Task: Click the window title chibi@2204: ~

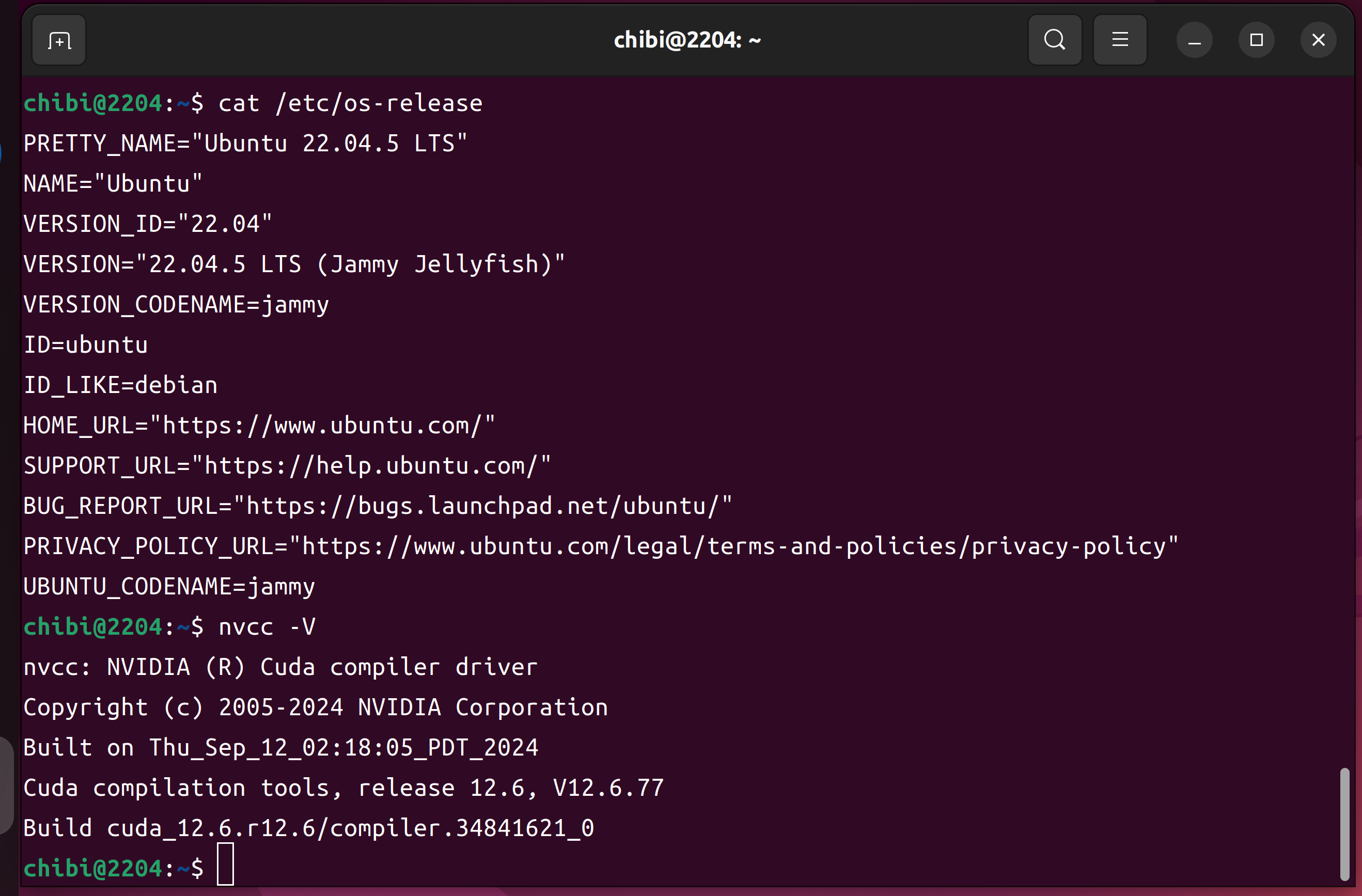Action: tap(687, 40)
